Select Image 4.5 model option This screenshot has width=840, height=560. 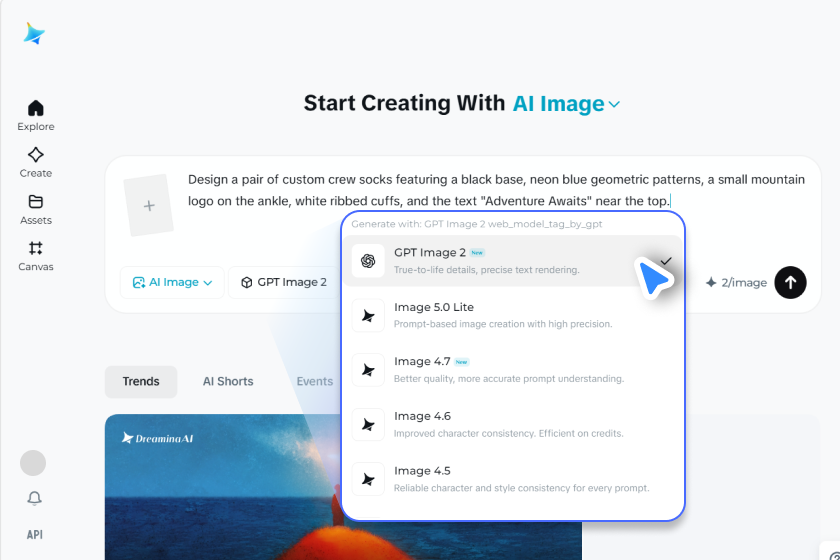pyautogui.click(x=513, y=479)
